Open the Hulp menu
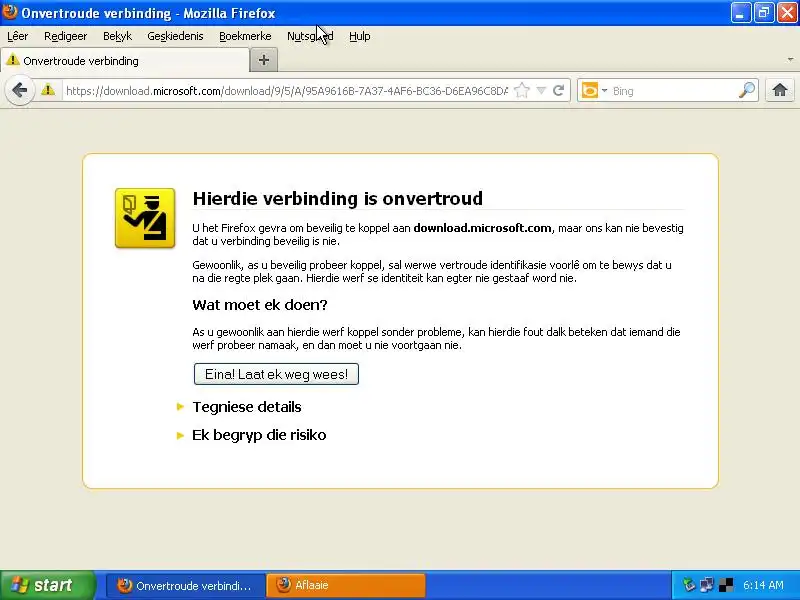Viewport: 800px width, 600px height. click(360, 36)
